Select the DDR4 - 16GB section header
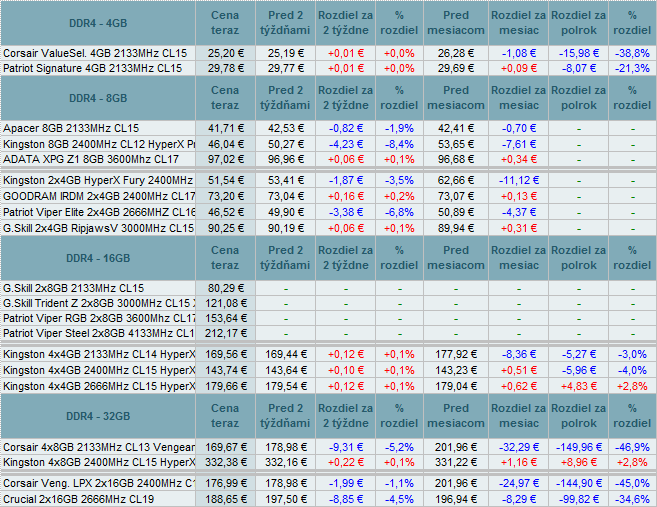Screen dimensions: 657x507 [98, 258]
